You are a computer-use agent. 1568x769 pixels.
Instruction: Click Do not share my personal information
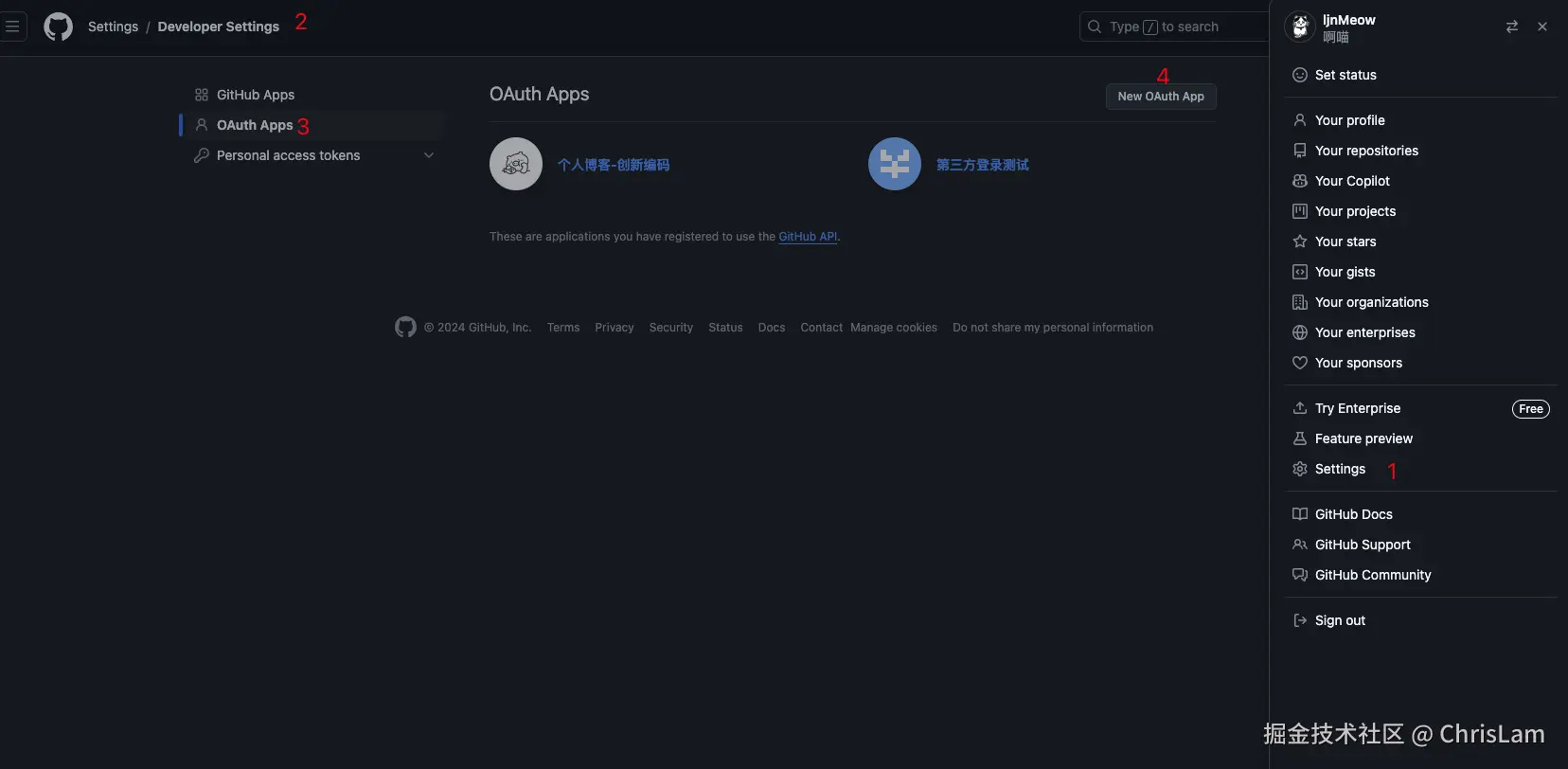pos(1053,328)
